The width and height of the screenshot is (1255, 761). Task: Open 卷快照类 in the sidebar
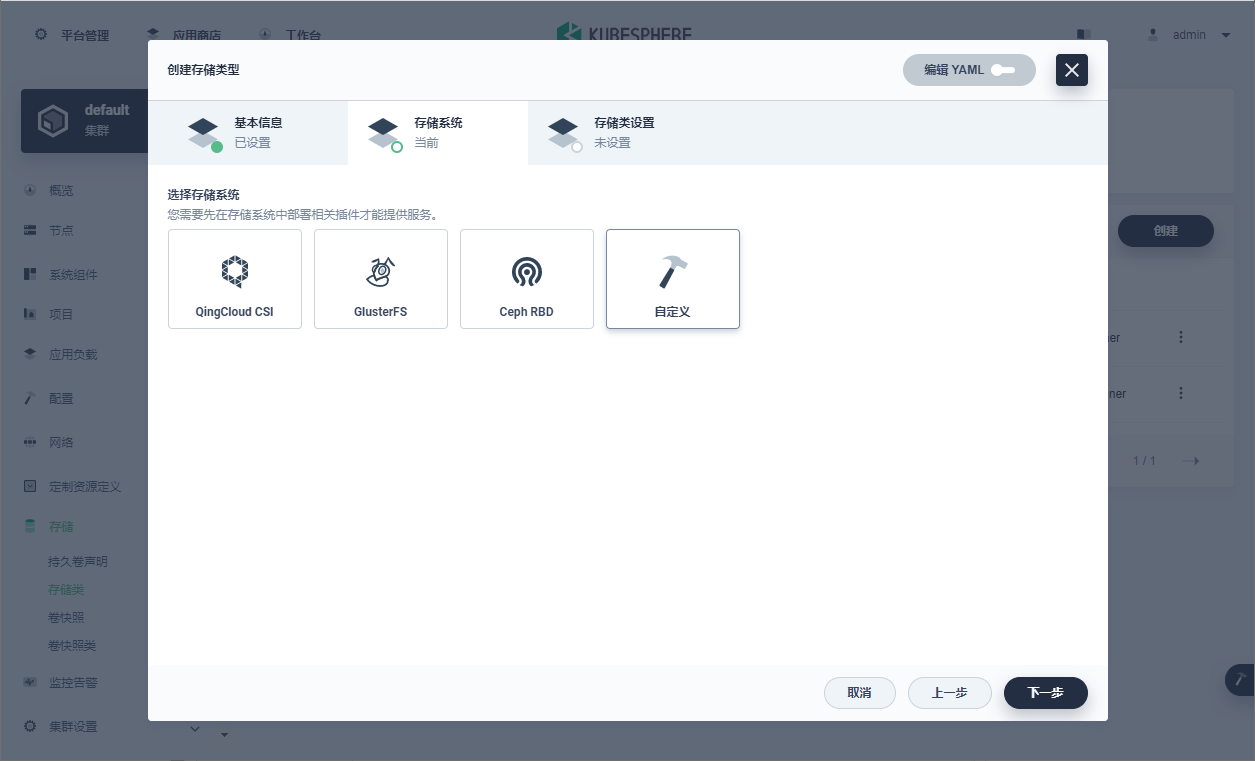[x=72, y=646]
